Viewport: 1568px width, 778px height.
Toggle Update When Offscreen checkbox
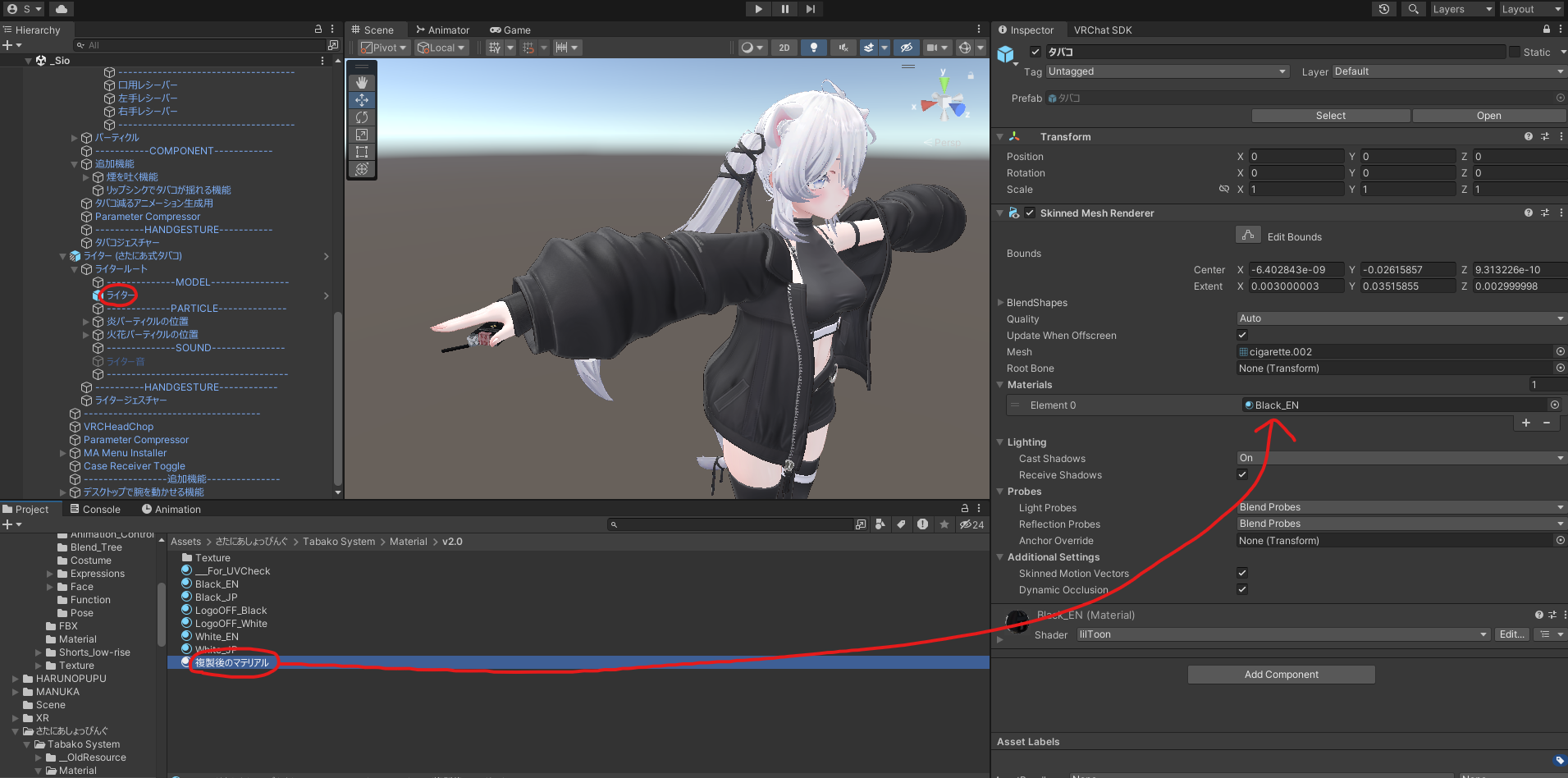click(x=1242, y=335)
